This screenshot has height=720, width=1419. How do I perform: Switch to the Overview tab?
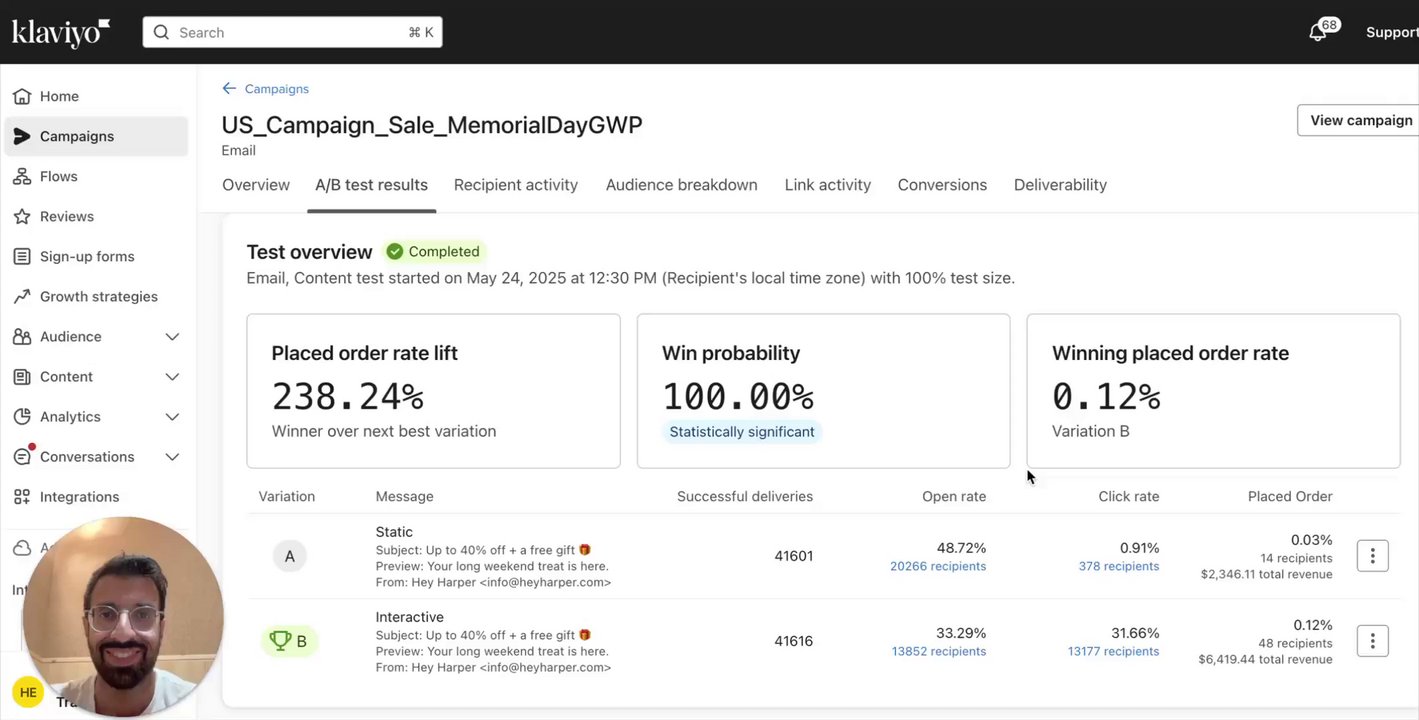pyautogui.click(x=256, y=185)
